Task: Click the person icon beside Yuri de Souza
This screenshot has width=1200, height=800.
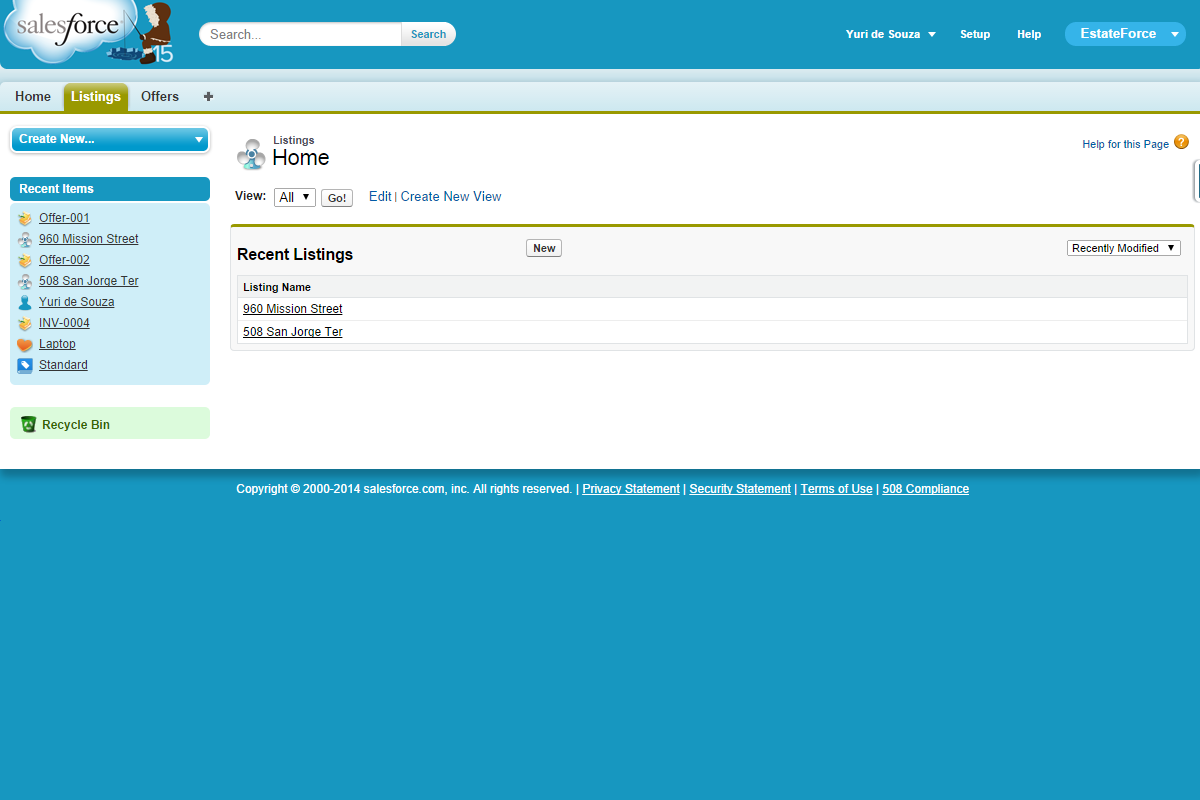Action: click(25, 302)
